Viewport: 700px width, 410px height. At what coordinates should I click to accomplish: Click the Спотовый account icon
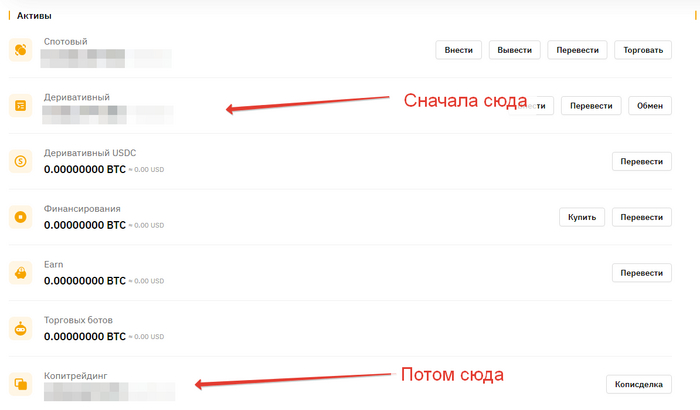pyautogui.click(x=21, y=50)
